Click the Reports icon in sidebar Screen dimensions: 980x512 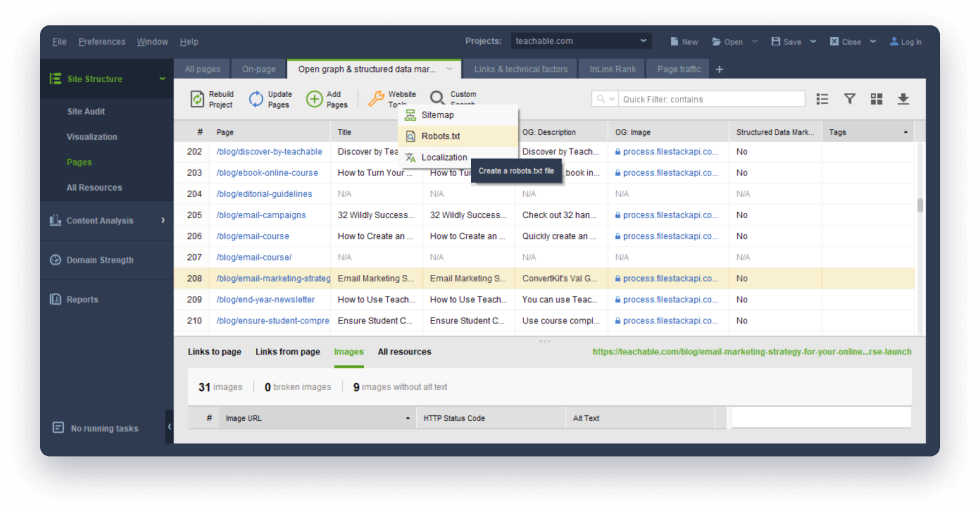tap(55, 299)
